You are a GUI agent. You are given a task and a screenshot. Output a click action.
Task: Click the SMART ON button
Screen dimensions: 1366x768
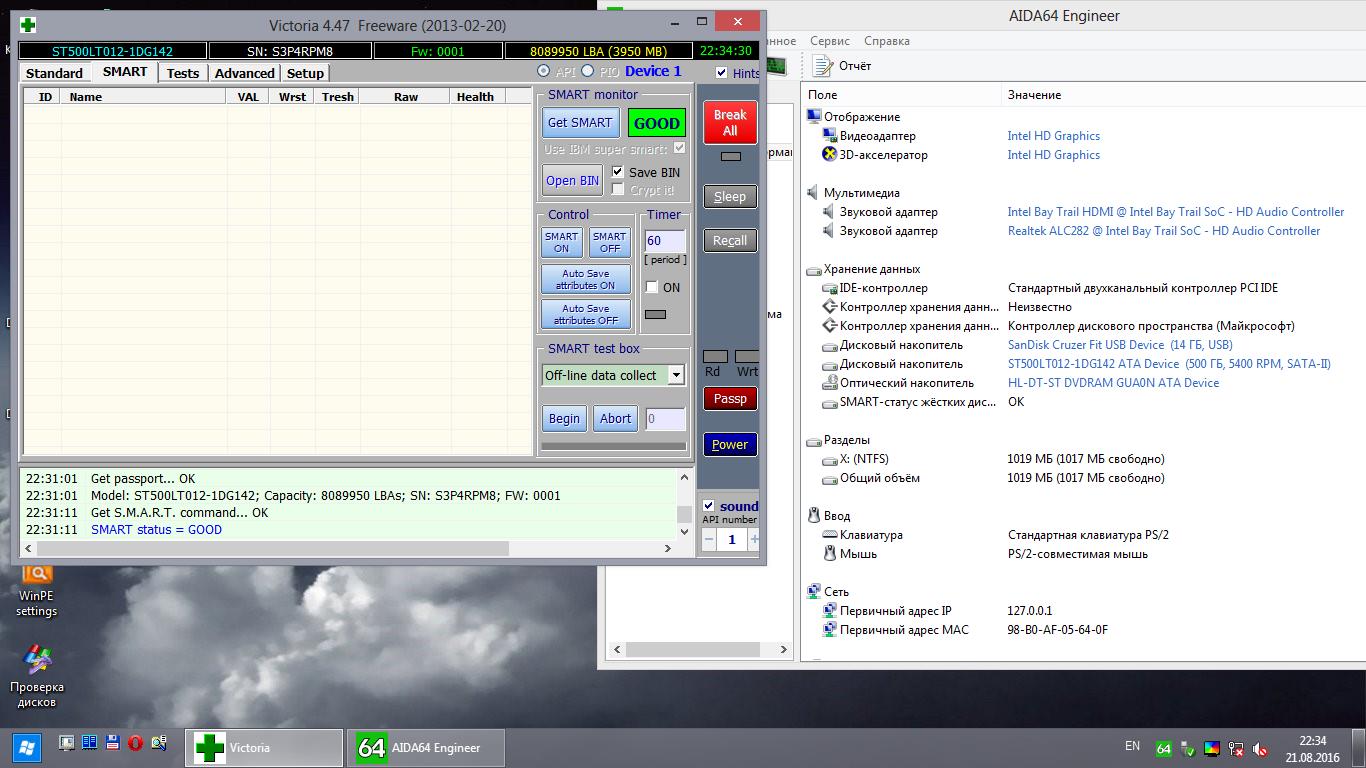click(561, 243)
